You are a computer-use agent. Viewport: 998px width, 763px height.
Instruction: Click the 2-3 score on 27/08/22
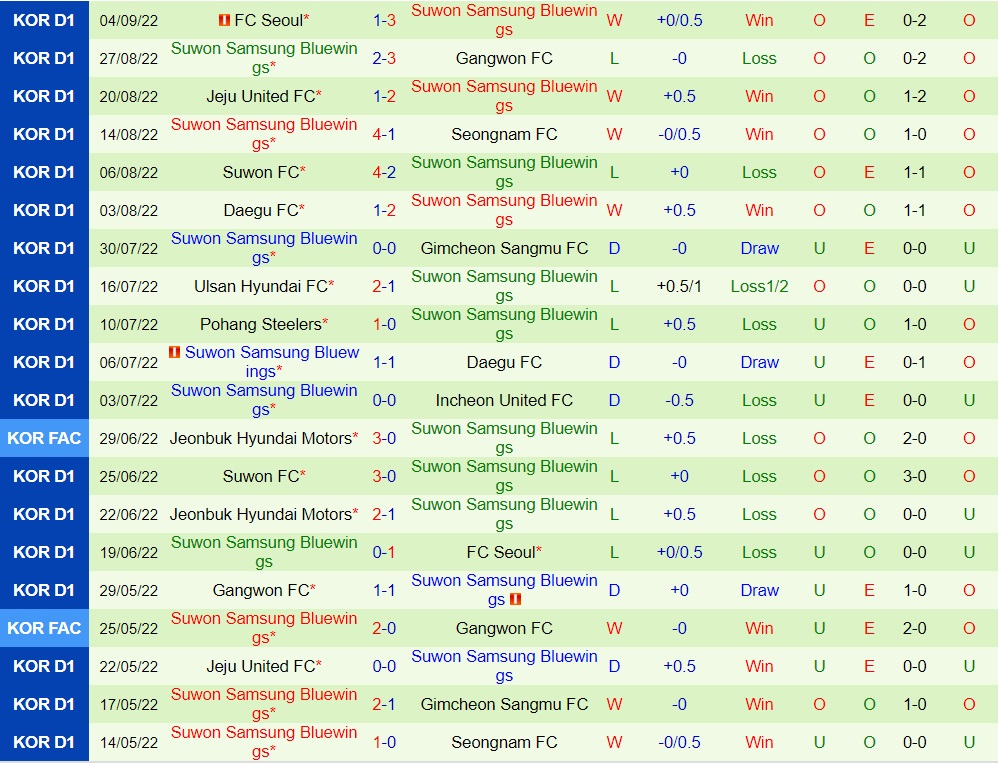point(384,59)
